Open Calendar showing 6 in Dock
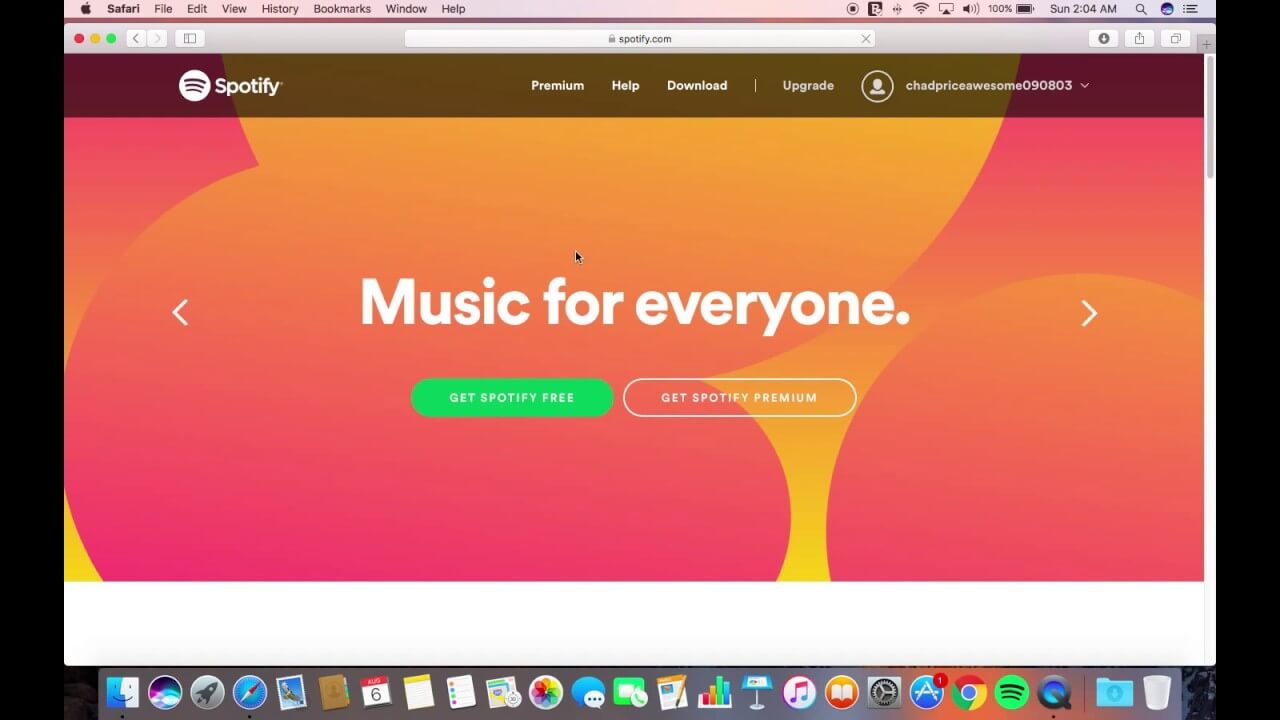 click(x=376, y=692)
